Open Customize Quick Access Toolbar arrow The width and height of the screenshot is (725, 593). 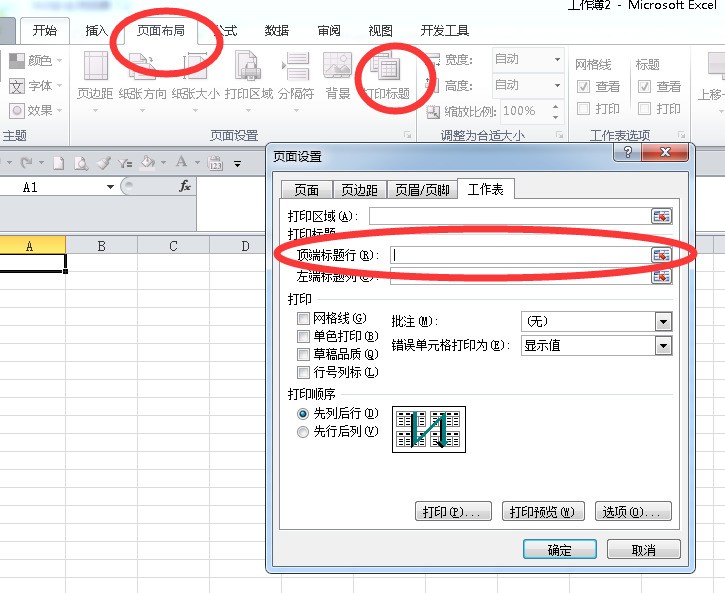[237, 164]
